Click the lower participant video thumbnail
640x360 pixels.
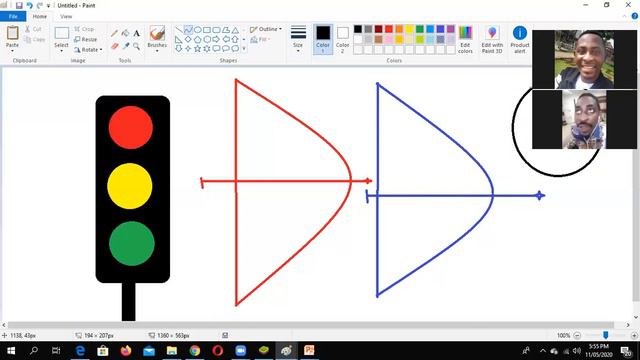pos(584,120)
